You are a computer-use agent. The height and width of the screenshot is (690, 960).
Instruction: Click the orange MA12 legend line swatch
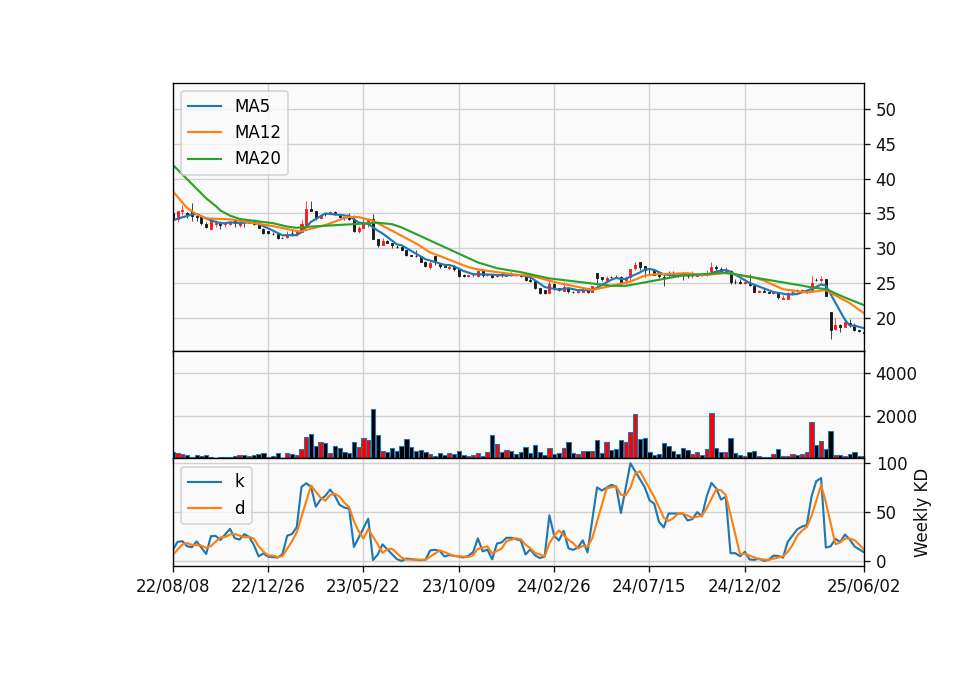(x=204, y=132)
